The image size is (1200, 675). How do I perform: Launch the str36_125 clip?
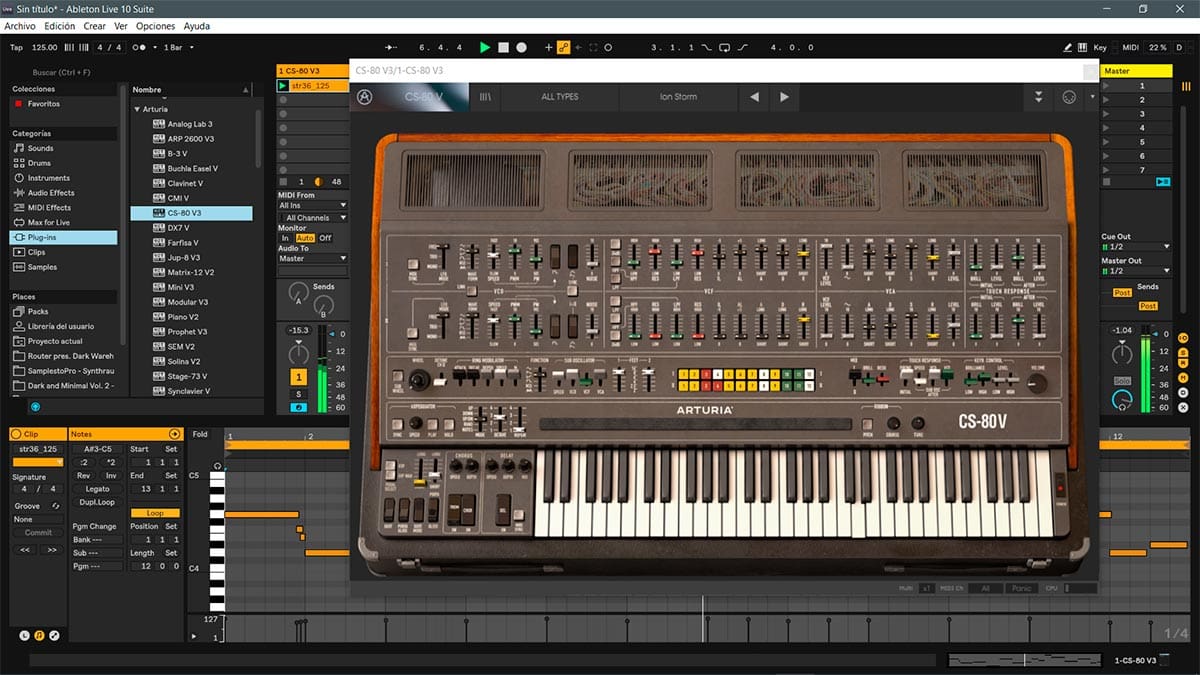(283, 86)
